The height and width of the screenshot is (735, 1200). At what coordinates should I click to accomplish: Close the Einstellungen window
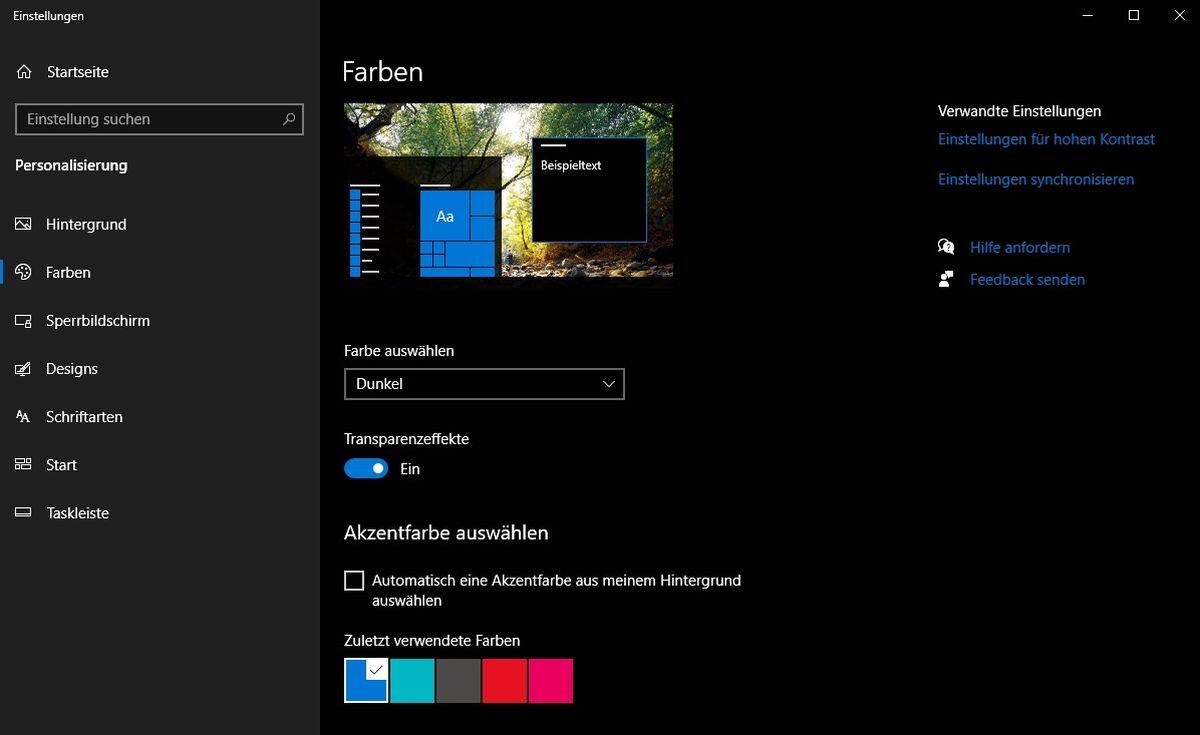1178,15
